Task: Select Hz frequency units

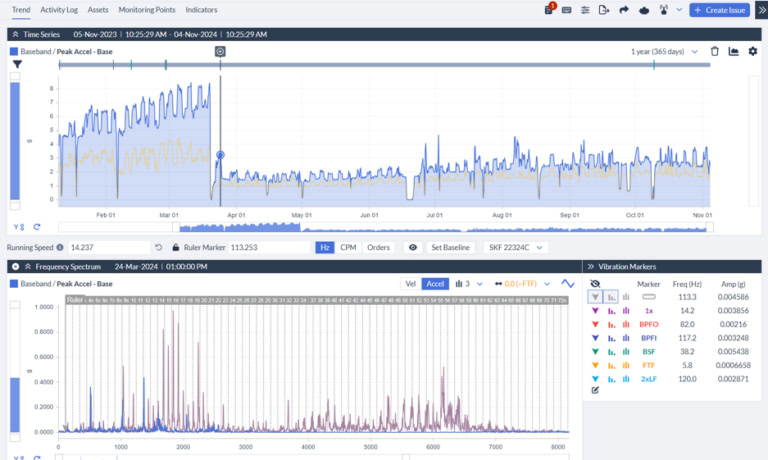Action: 325,247
